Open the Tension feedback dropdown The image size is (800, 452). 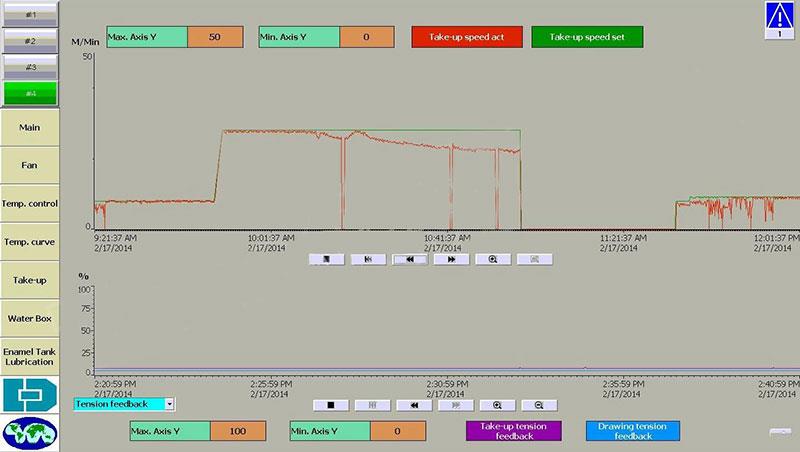point(169,404)
